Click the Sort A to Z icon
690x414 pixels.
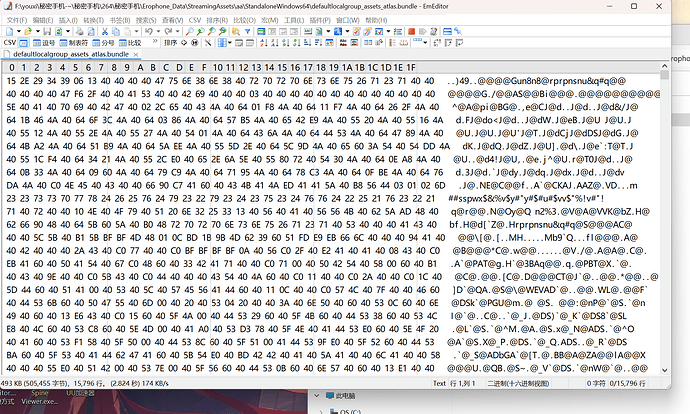click(263, 43)
